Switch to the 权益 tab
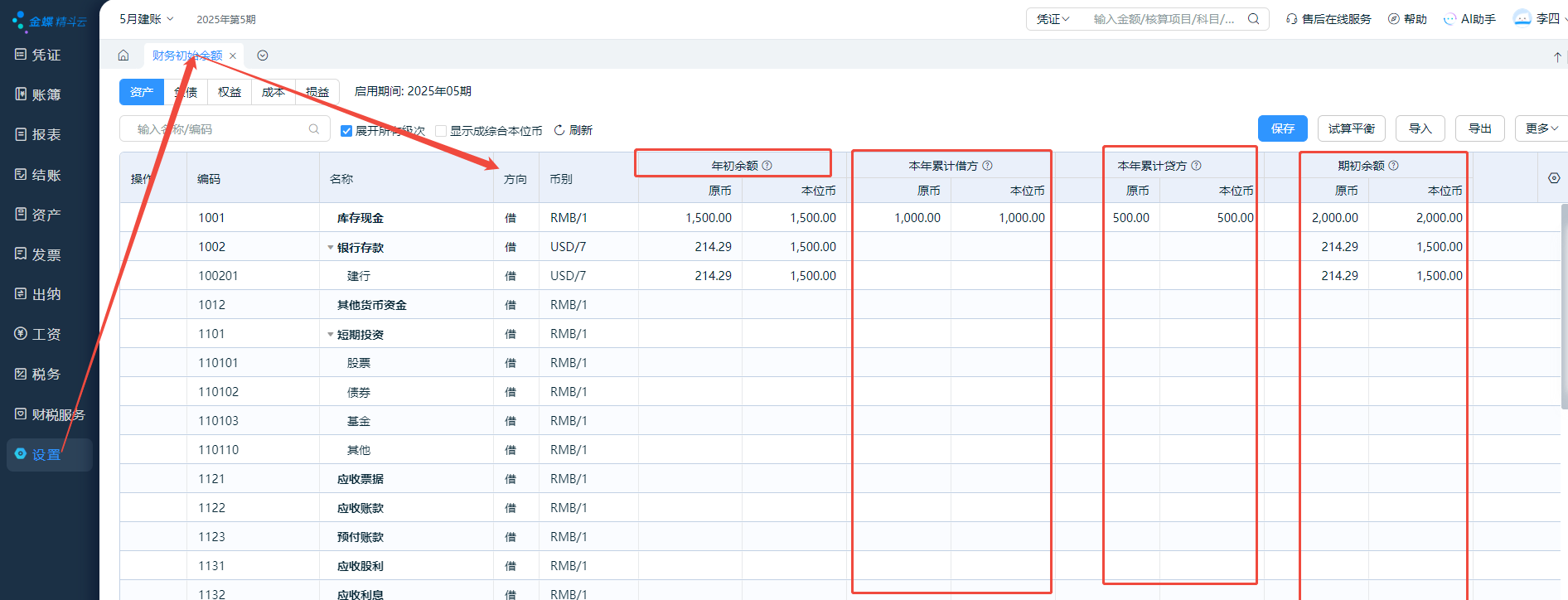This screenshot has height=600, width=1568. [x=230, y=92]
